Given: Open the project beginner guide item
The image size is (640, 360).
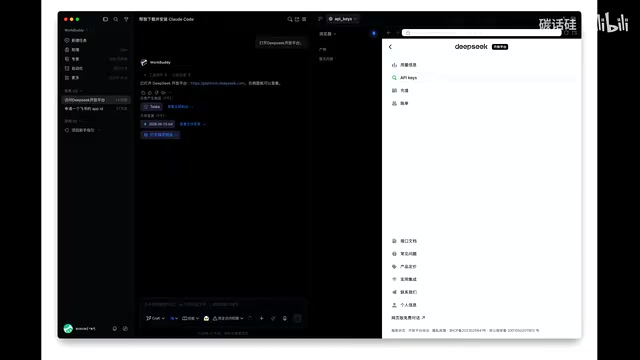Looking at the screenshot, I should coord(83,130).
